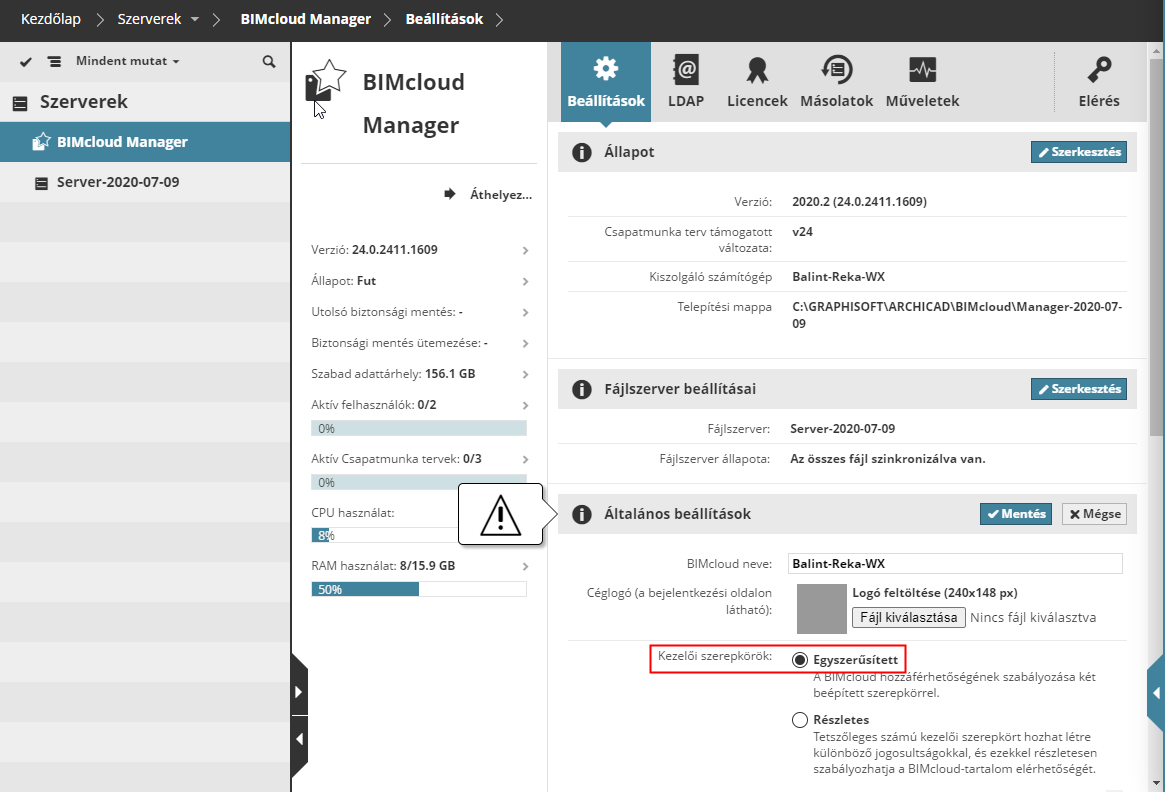Open the search magnifier in sidebar
Screen dimensions: 1165x792
269,62
